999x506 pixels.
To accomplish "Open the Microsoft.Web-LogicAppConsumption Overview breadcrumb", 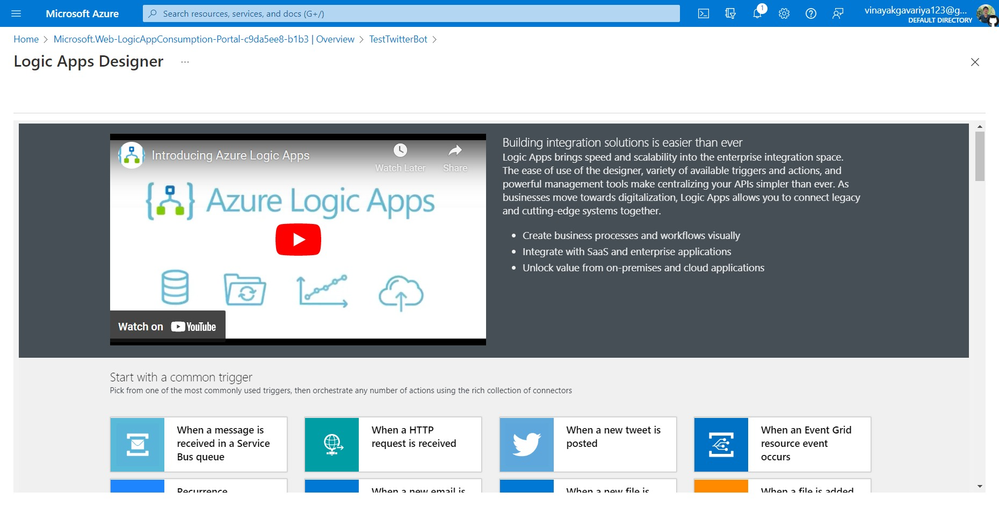I will (204, 39).
